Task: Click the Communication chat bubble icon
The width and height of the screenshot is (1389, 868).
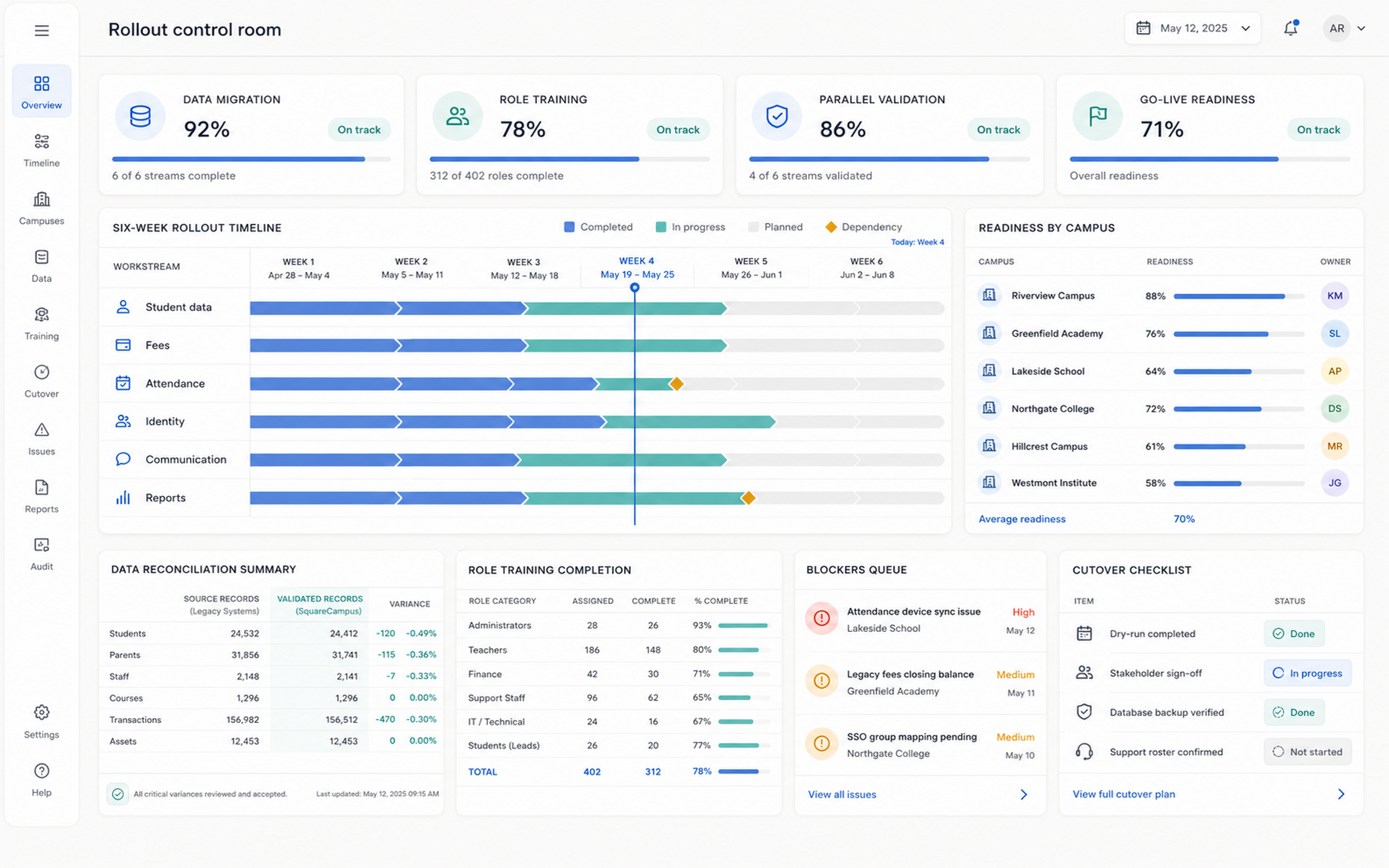Action: click(123, 459)
